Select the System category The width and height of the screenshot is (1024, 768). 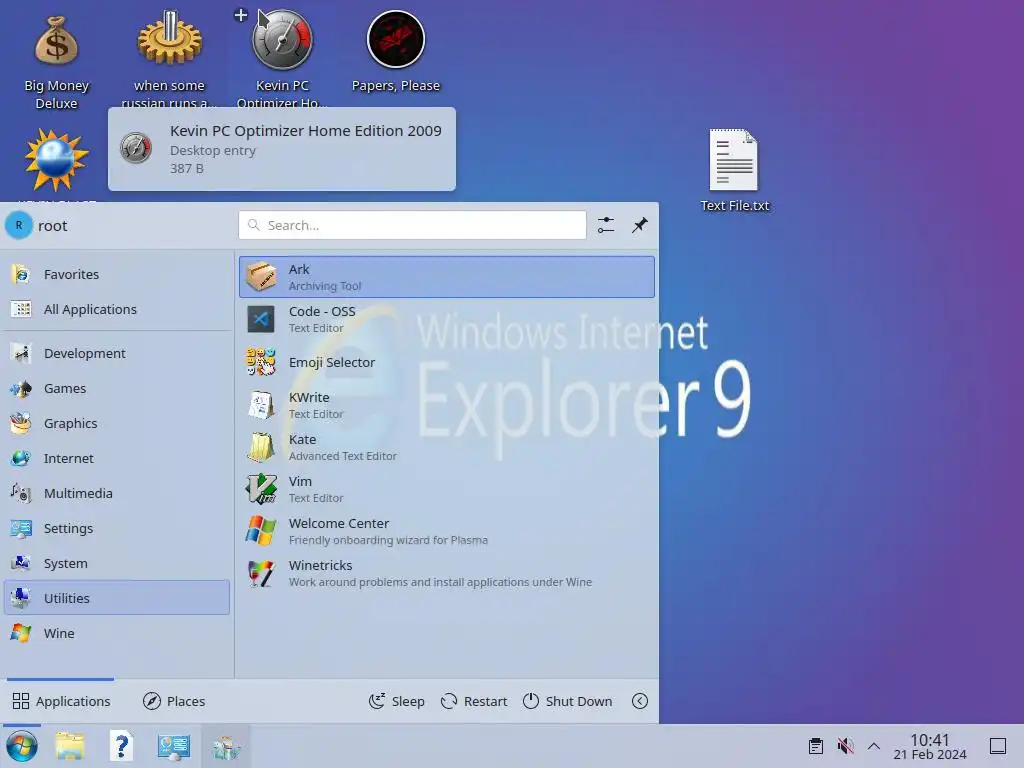click(117, 563)
